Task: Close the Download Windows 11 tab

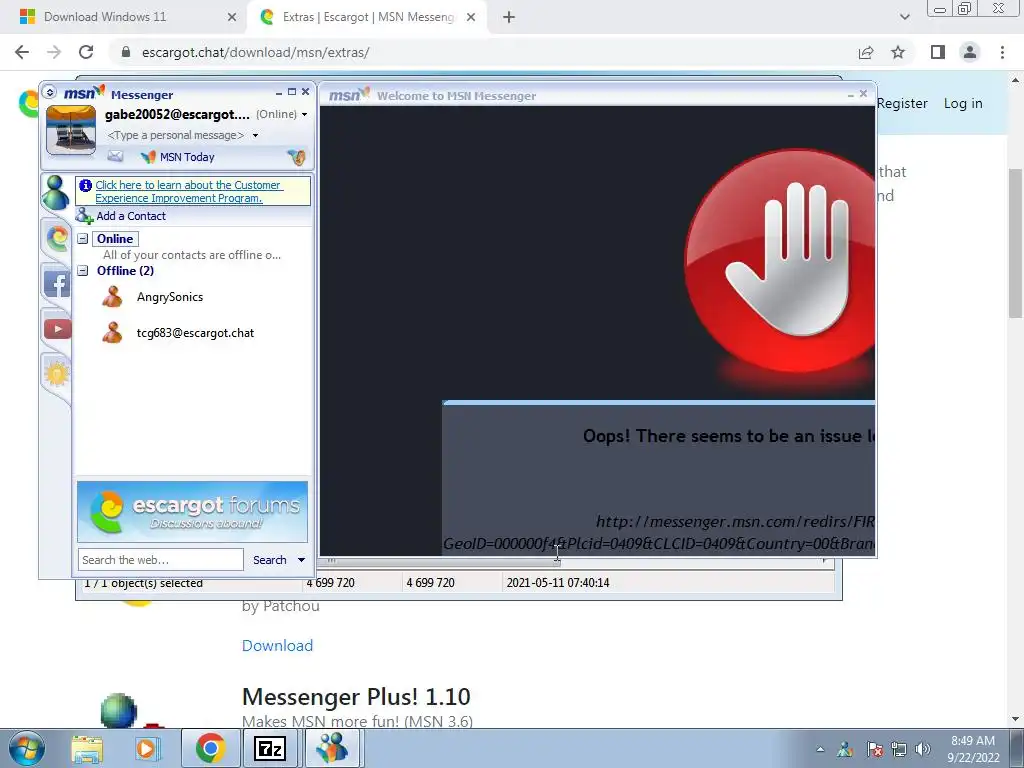Action: 232,17
